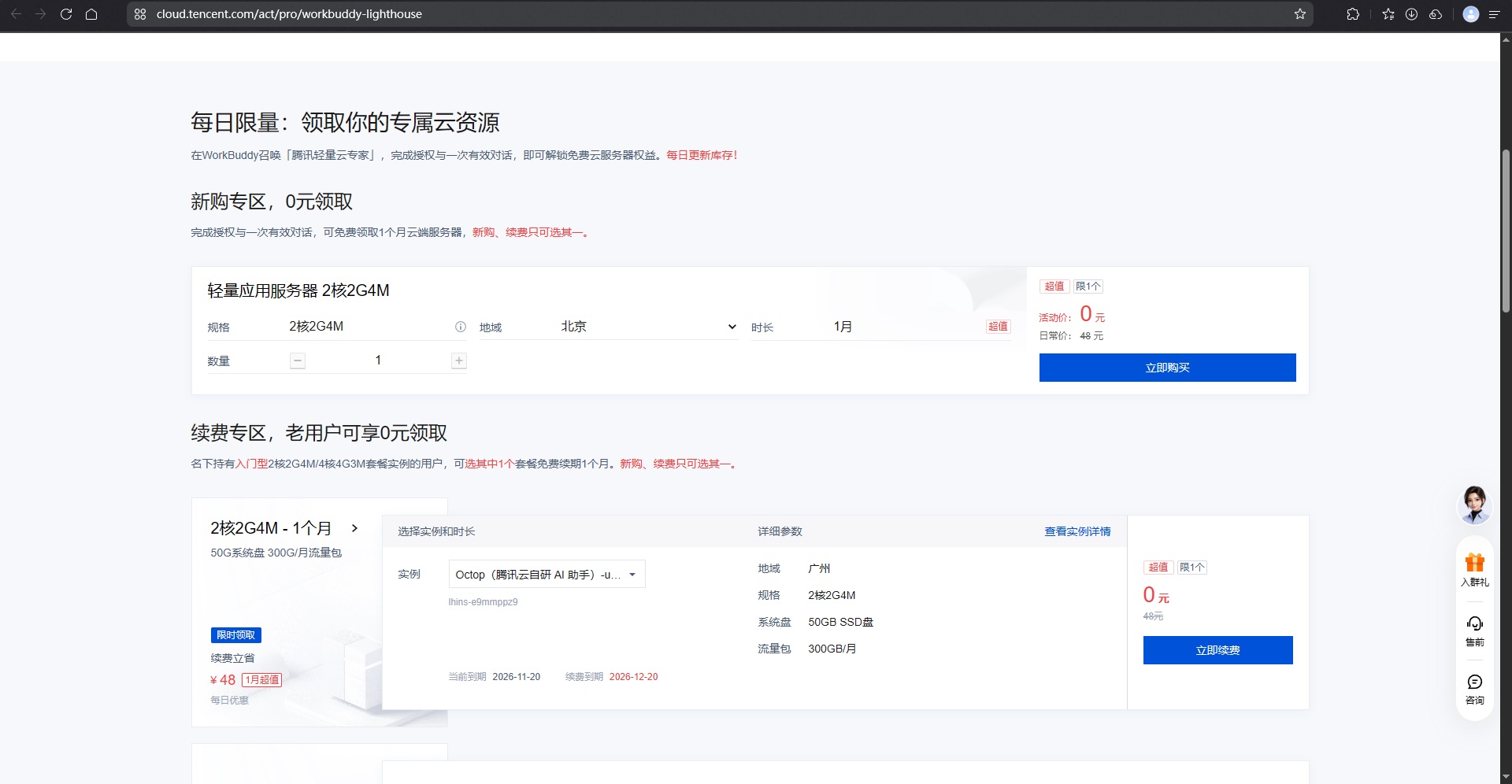Go forward in browser history
This screenshot has width=1512, height=784.
pyautogui.click(x=41, y=14)
